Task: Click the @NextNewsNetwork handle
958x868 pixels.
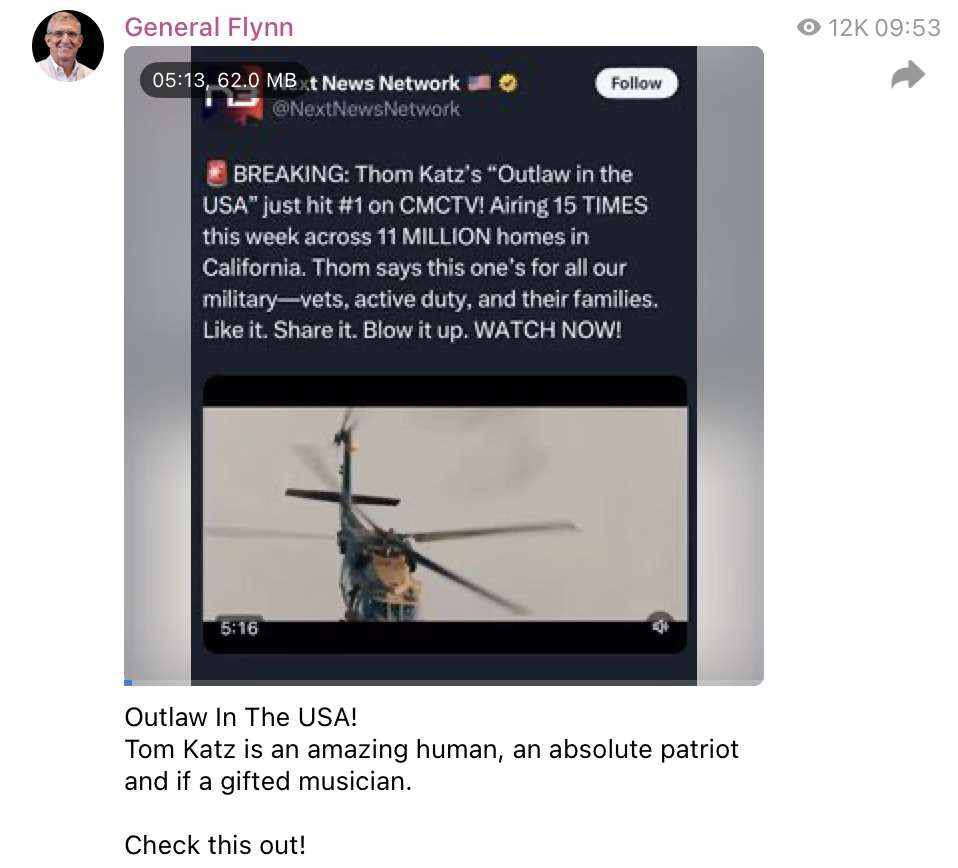Action: pos(365,109)
